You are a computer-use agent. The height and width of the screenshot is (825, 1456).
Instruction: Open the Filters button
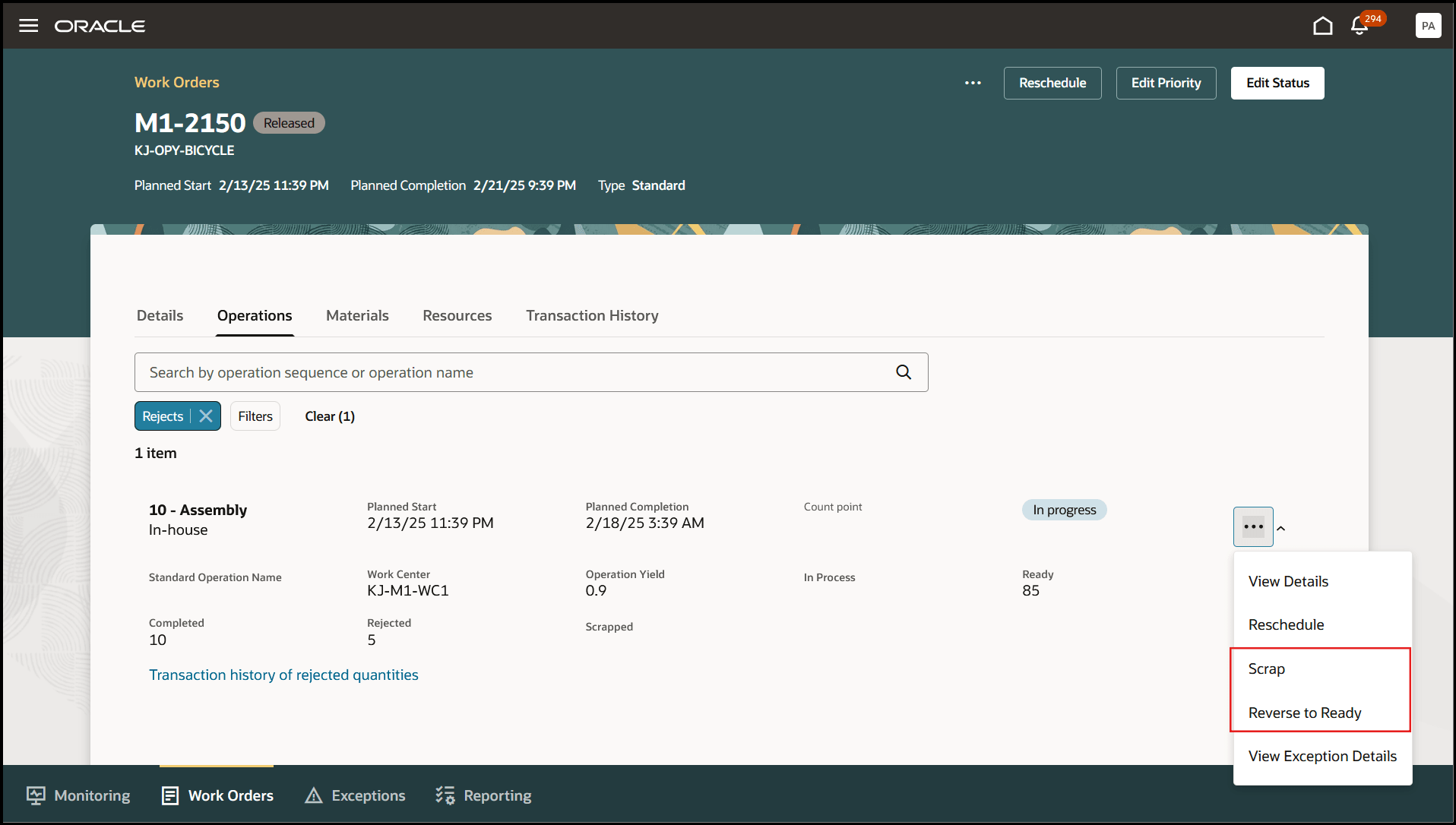click(255, 416)
